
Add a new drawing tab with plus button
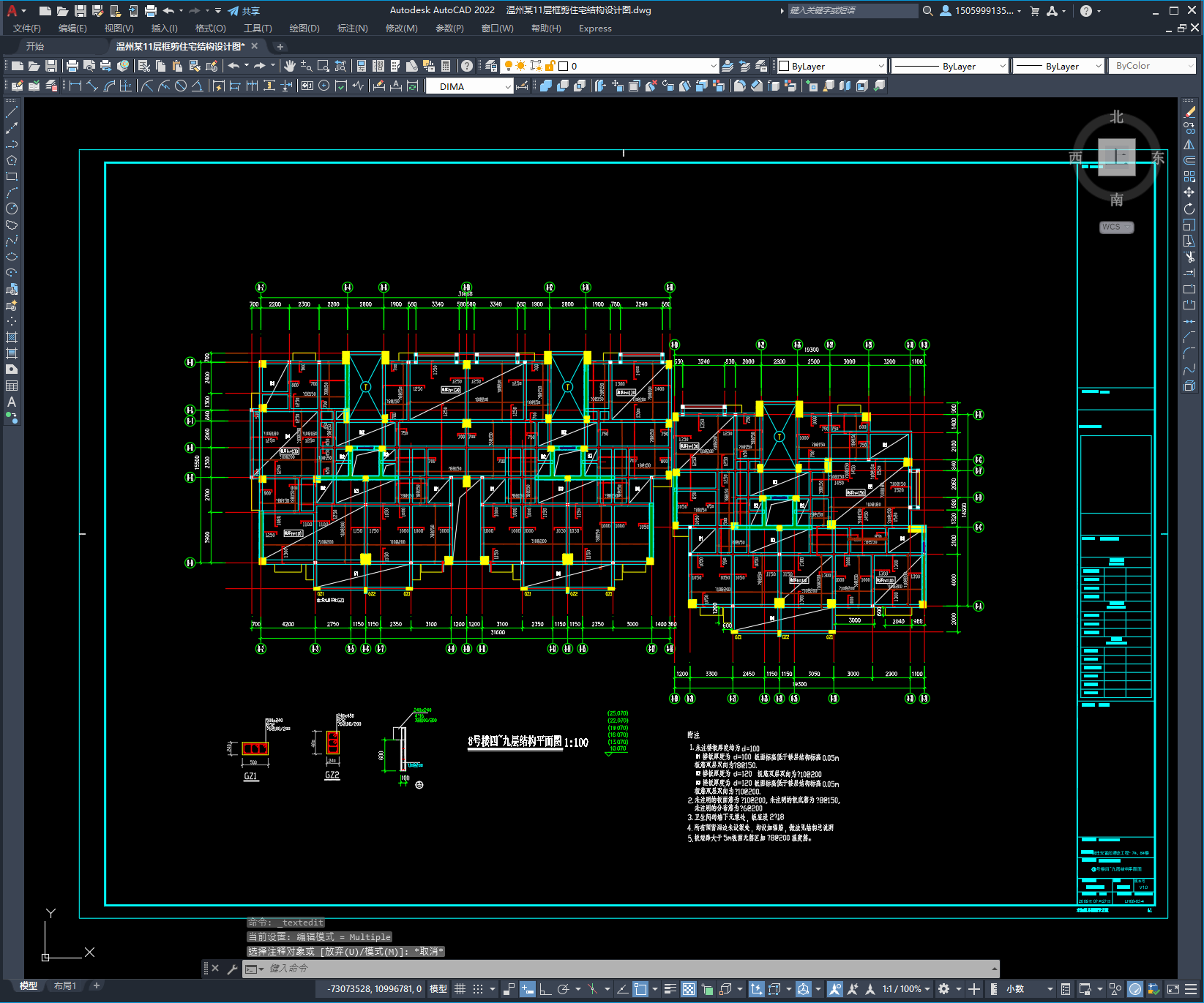[x=280, y=46]
